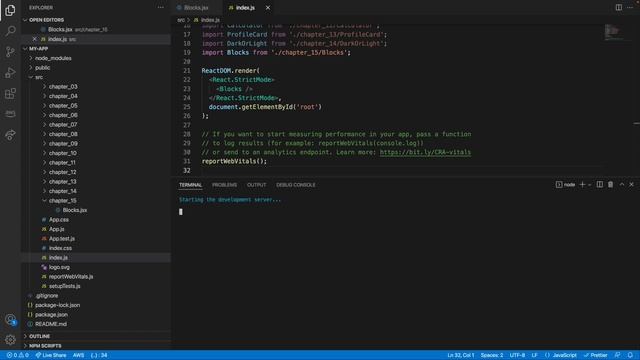Open Explorer more actions ellipsis
Screen dimensions: 640x360
pyautogui.click(x=161, y=7)
